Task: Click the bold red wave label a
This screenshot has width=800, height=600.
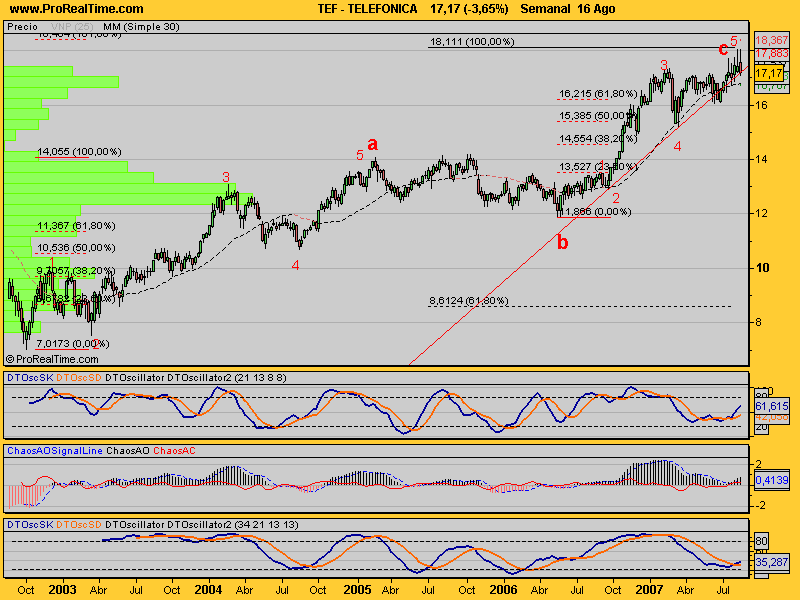Action: (373, 144)
